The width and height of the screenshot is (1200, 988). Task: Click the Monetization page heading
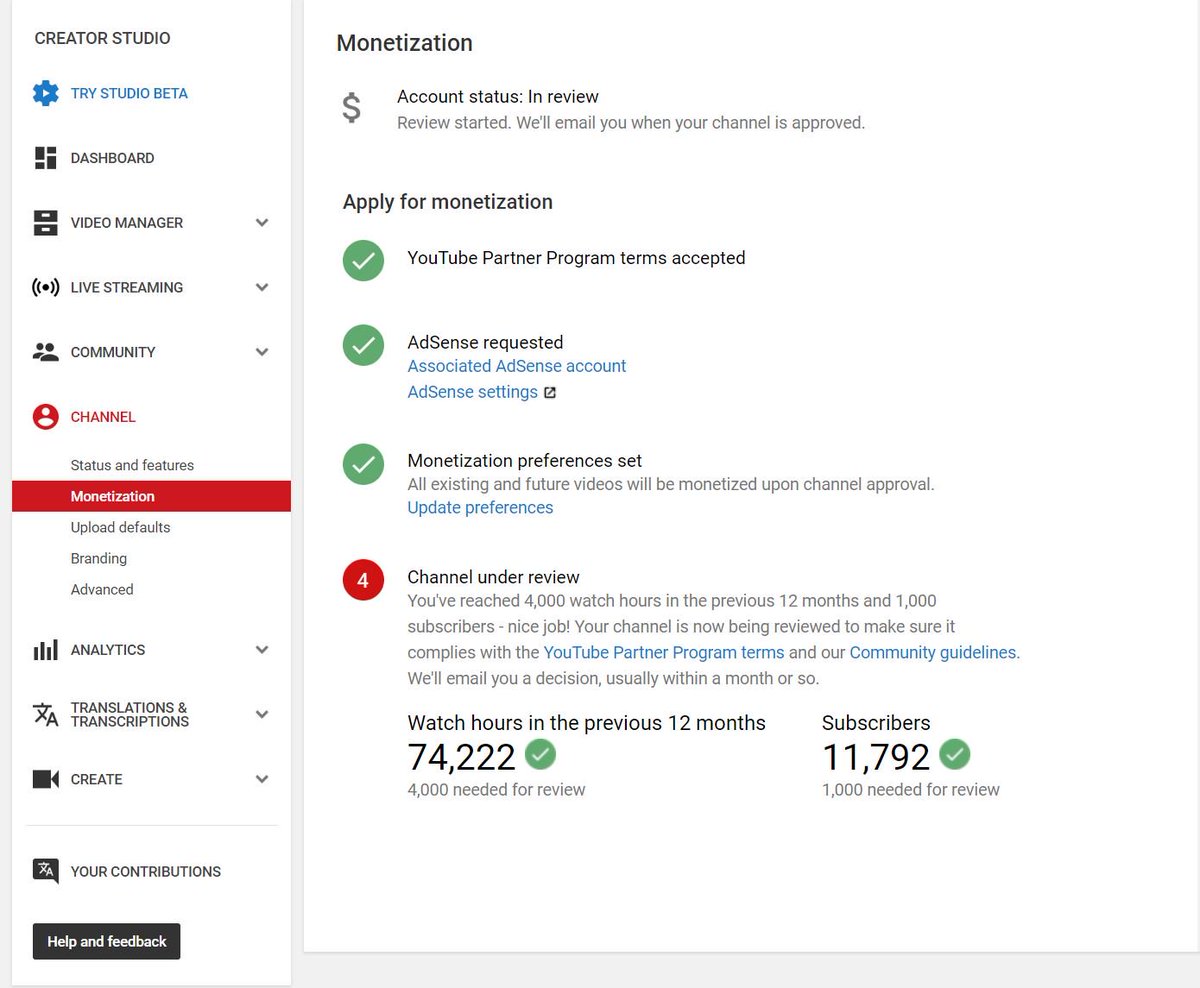[x=404, y=43]
